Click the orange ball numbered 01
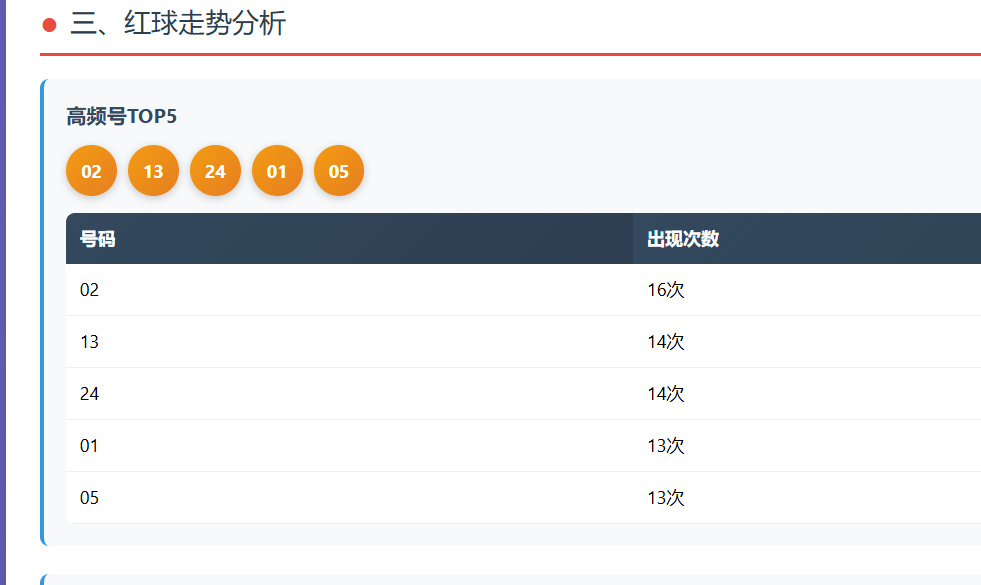The height and width of the screenshot is (585, 981). tap(277, 171)
